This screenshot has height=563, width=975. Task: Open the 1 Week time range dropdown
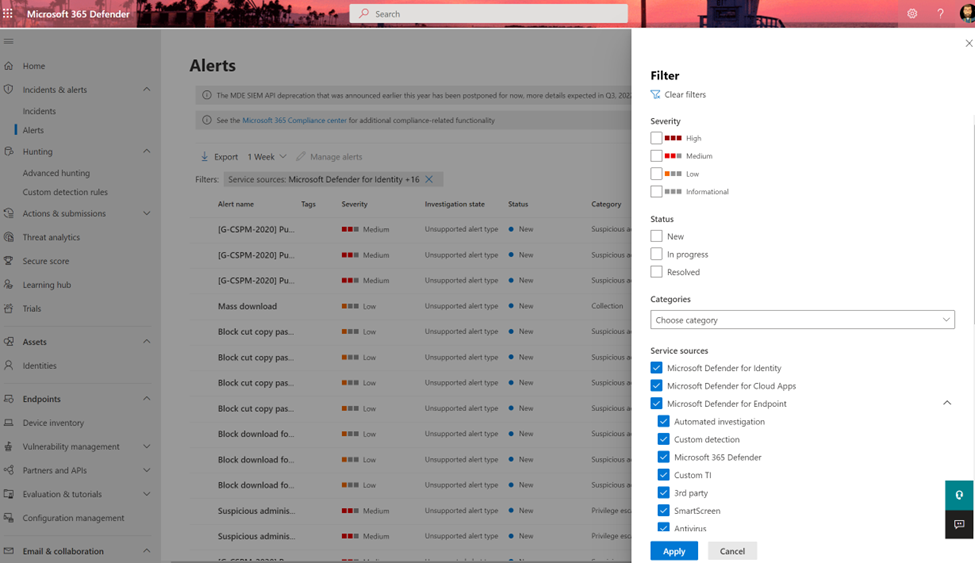[267, 157]
